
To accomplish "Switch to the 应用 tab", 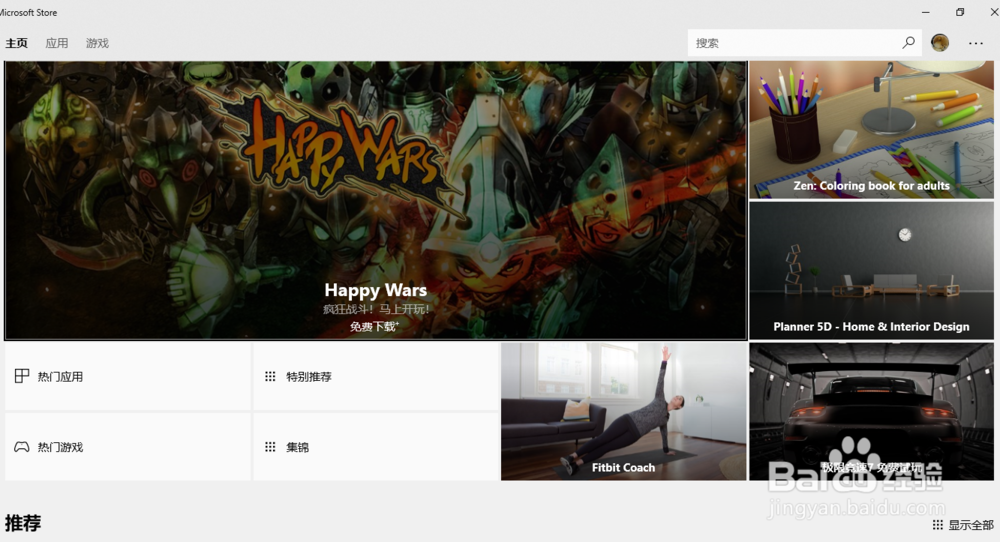I will click(57, 43).
